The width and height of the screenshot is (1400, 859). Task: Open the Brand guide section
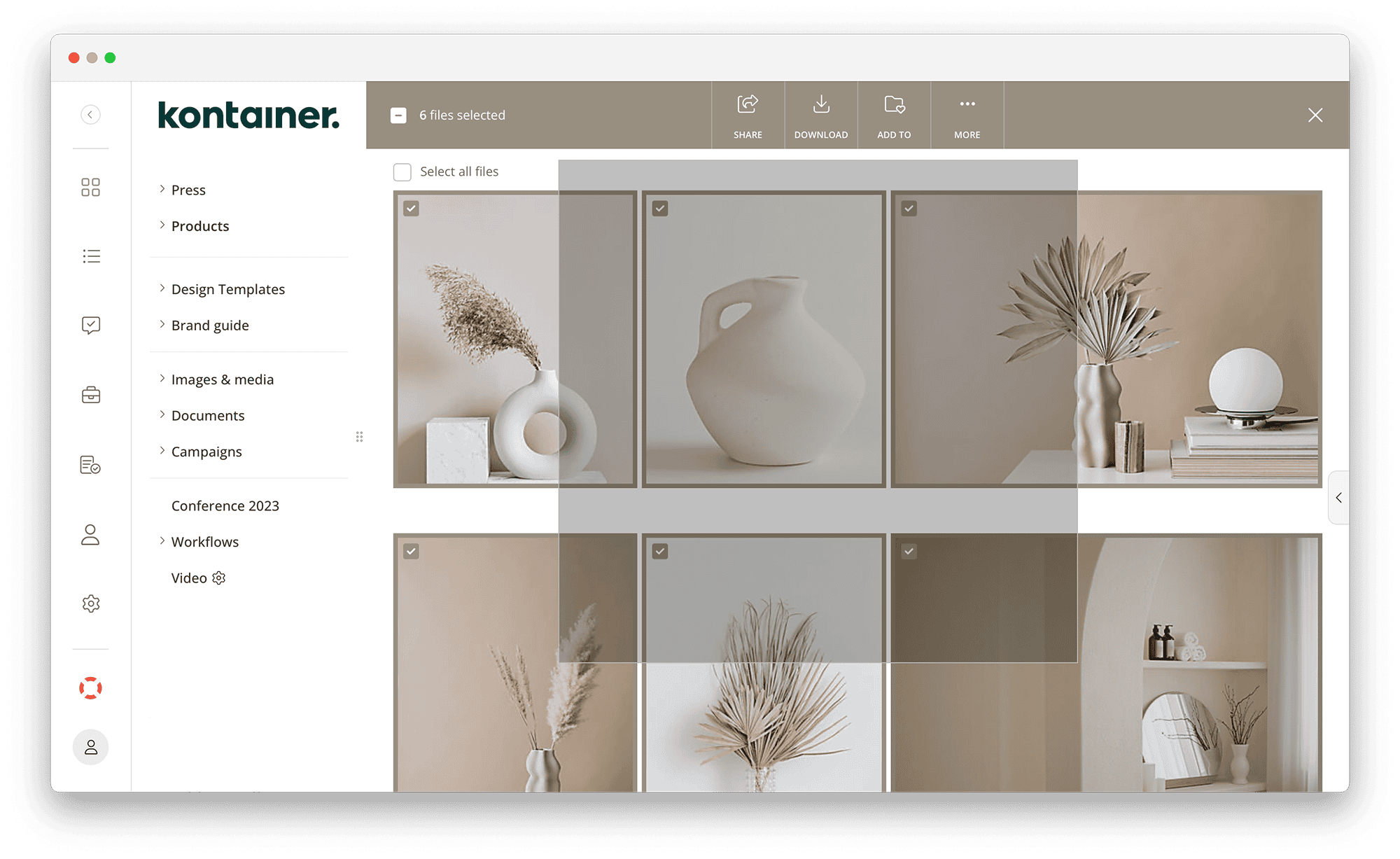pyautogui.click(x=209, y=325)
